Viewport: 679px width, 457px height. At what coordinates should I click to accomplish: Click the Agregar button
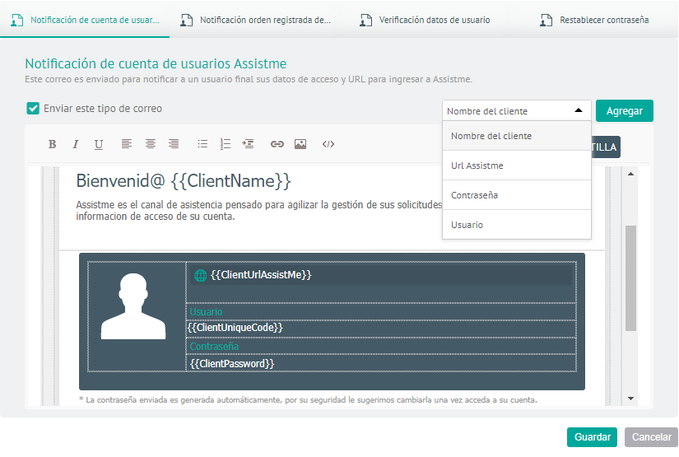coord(624,111)
